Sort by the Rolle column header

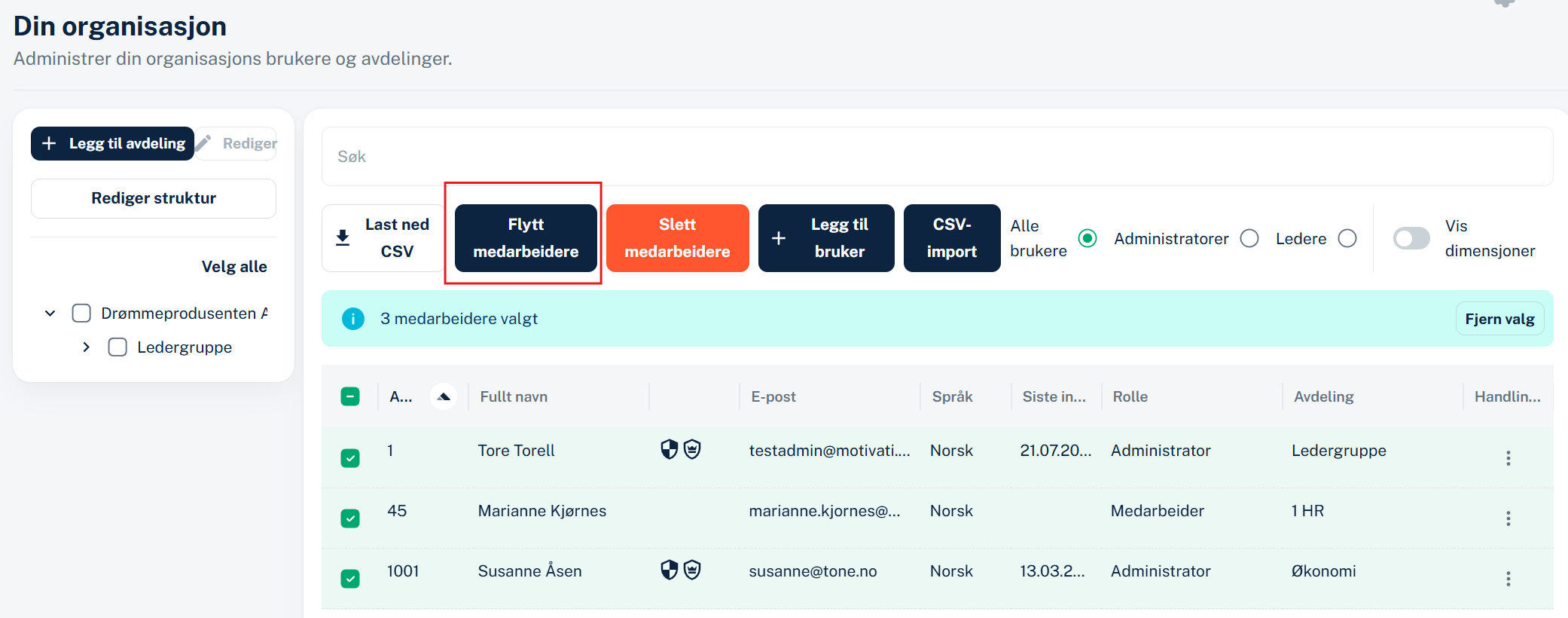pyautogui.click(x=1130, y=396)
